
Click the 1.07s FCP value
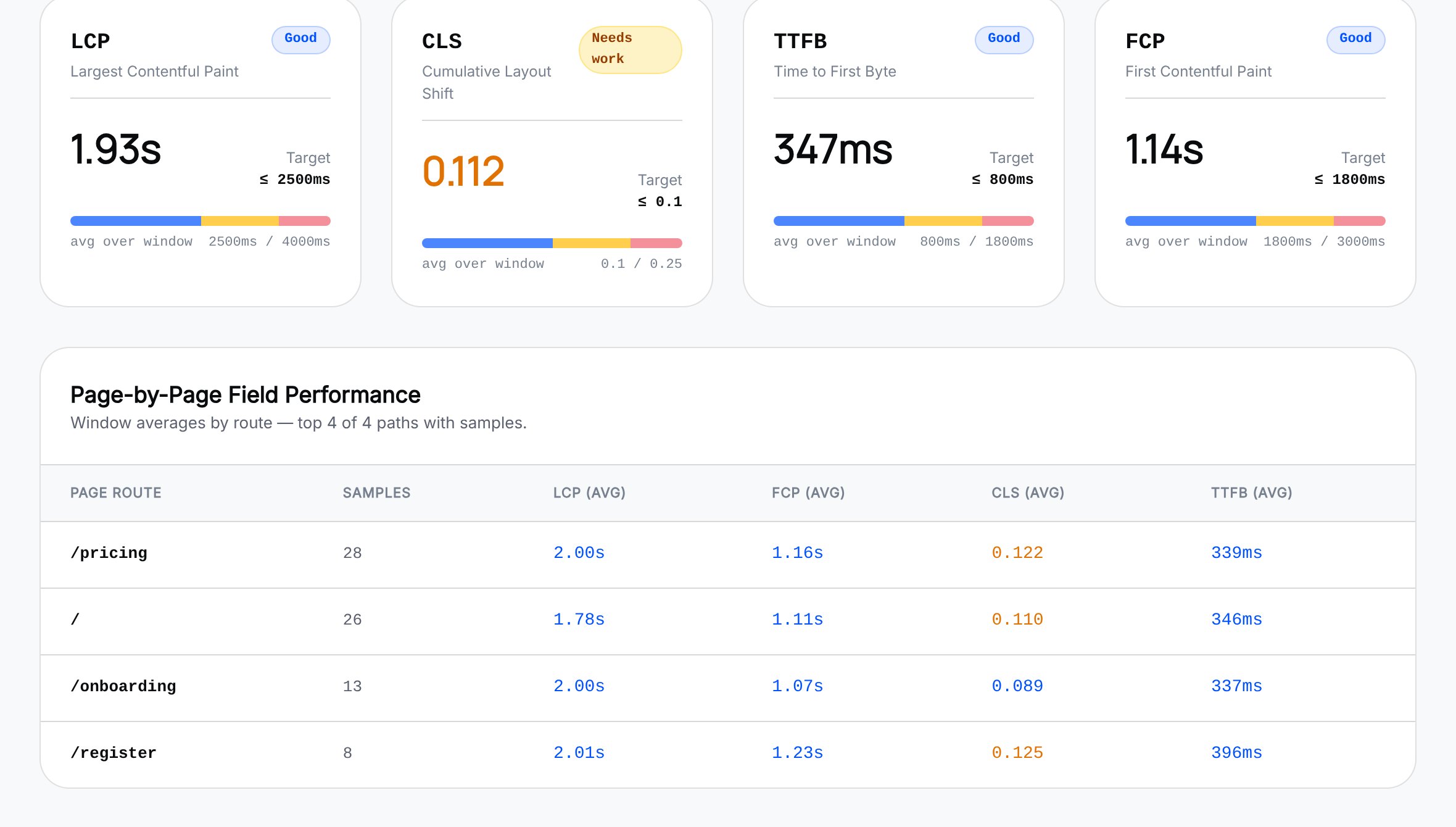click(798, 686)
